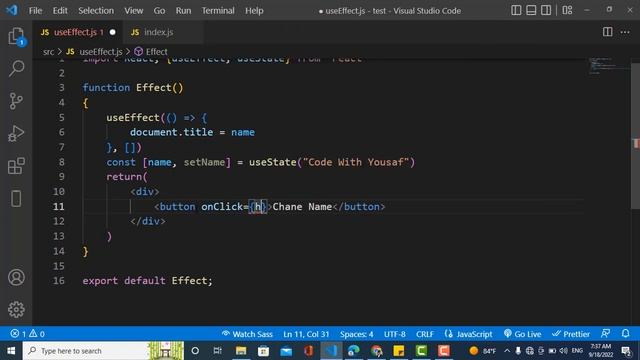Change file encoding UTF-8
Viewport: 640px width, 360px height.
(394, 334)
